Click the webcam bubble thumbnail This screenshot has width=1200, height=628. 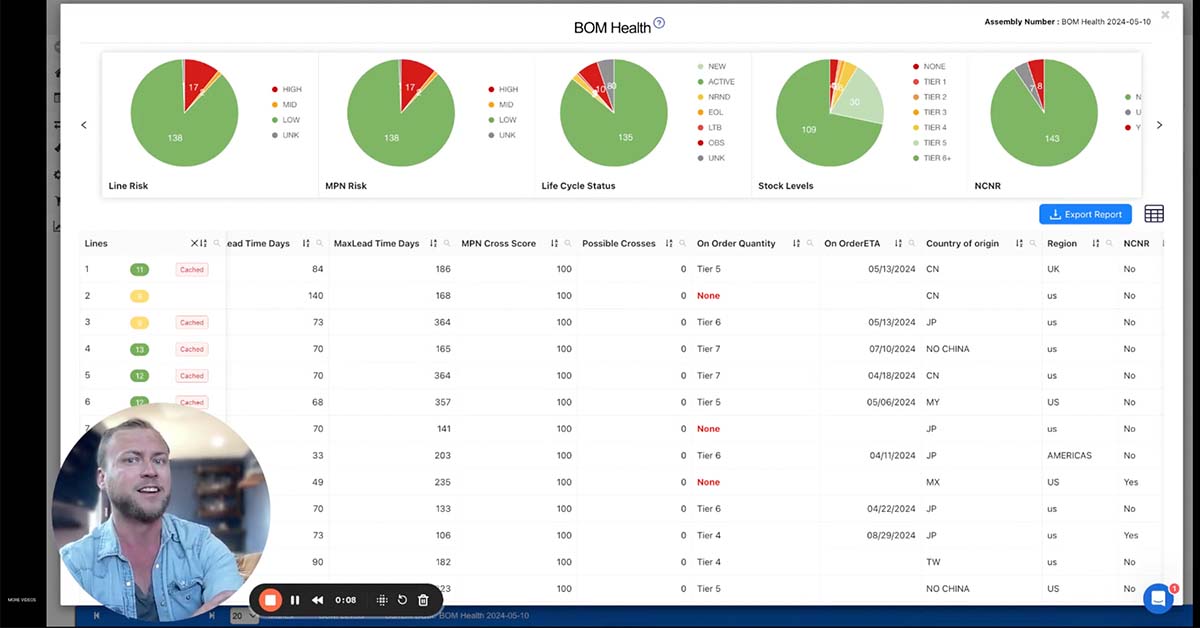coord(162,508)
